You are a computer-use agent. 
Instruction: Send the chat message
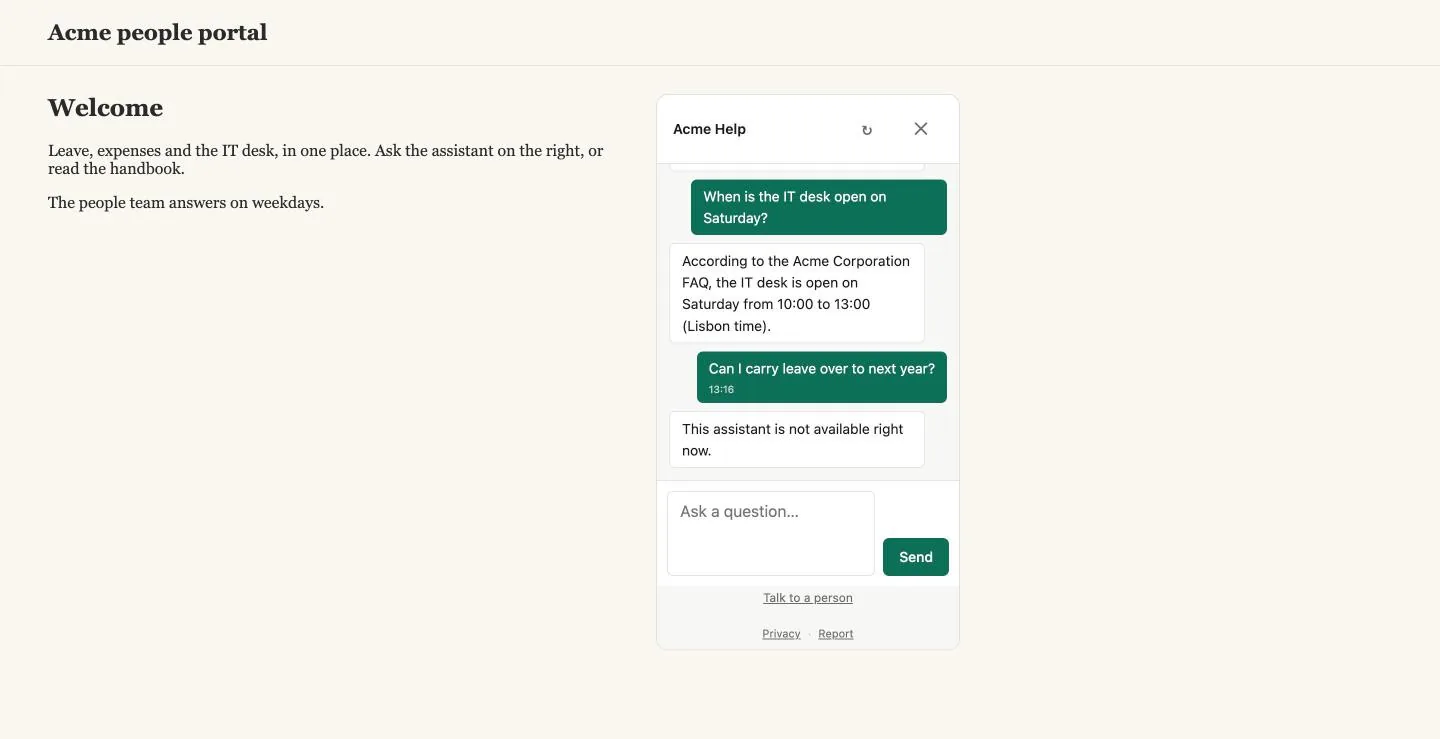tap(915, 557)
